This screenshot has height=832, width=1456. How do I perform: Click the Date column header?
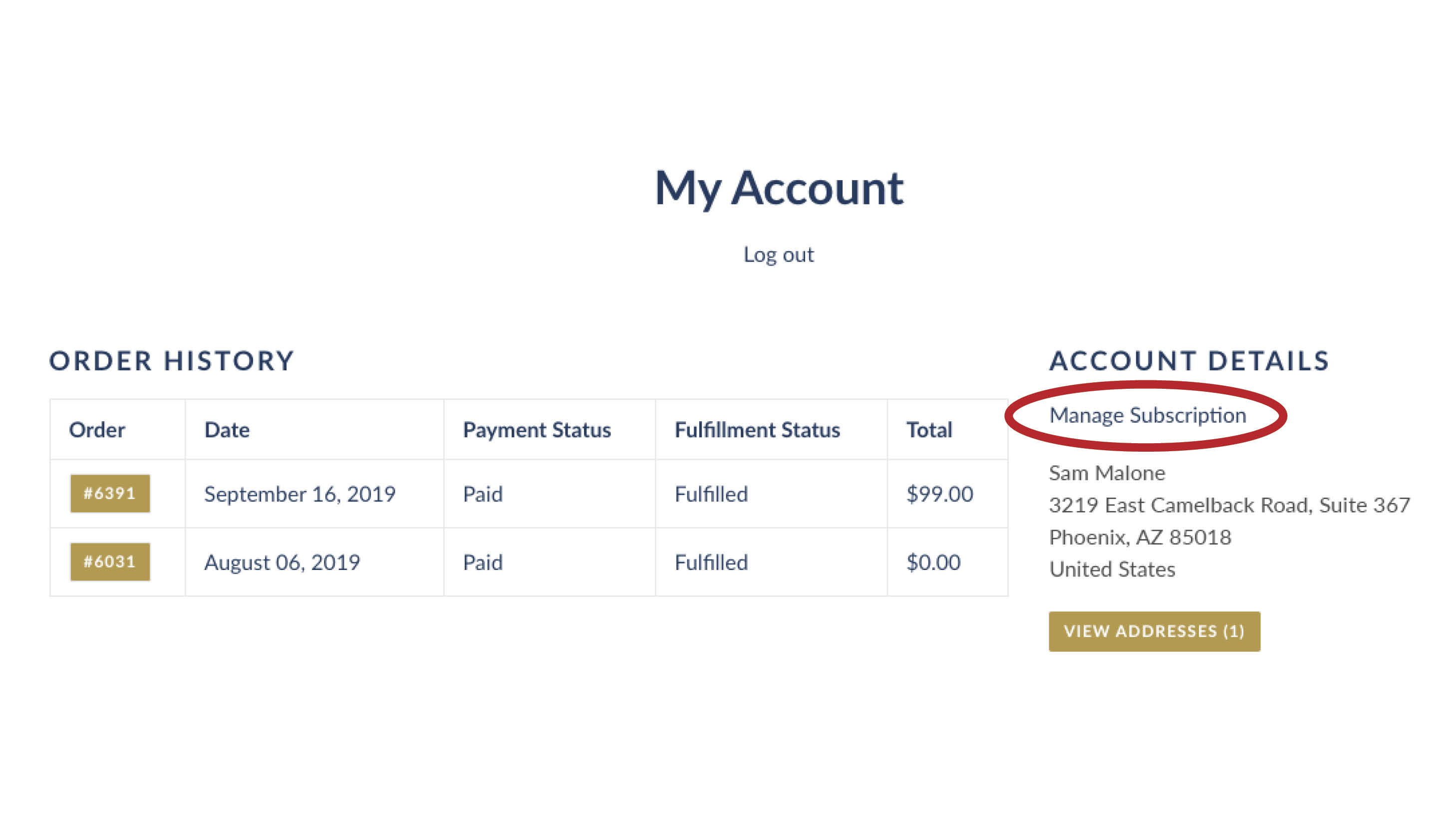tap(227, 430)
